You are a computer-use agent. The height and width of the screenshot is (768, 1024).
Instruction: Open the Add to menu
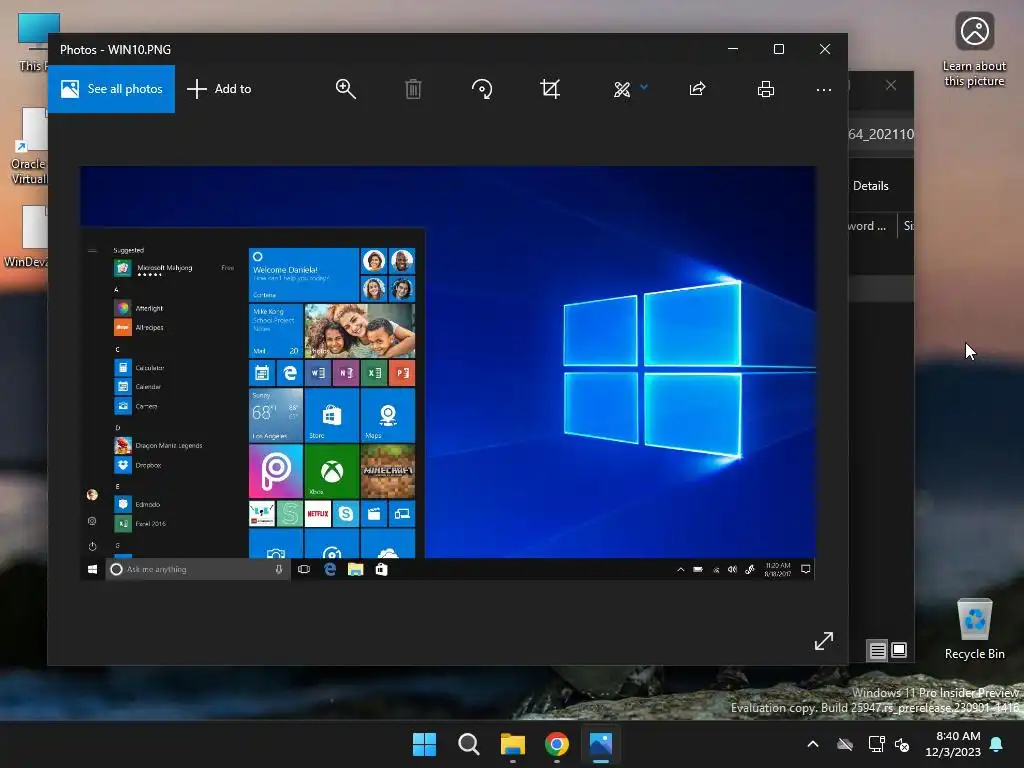click(219, 89)
